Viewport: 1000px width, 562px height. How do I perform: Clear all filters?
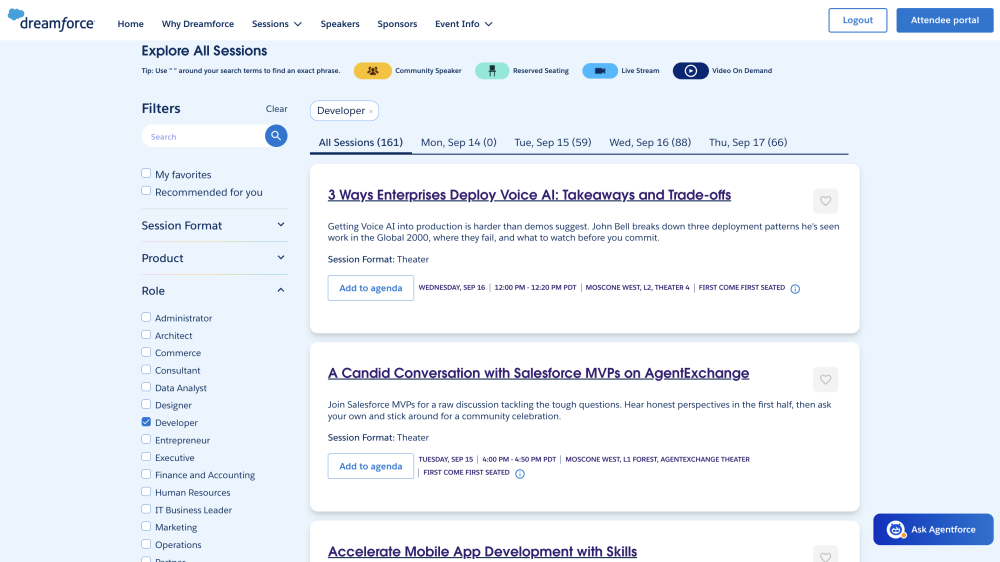tap(277, 108)
